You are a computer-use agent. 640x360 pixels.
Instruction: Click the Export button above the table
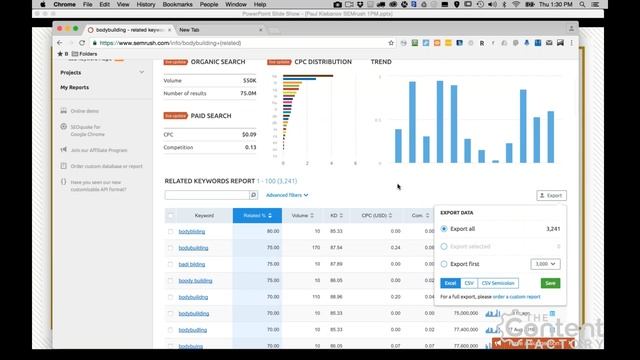coord(551,196)
